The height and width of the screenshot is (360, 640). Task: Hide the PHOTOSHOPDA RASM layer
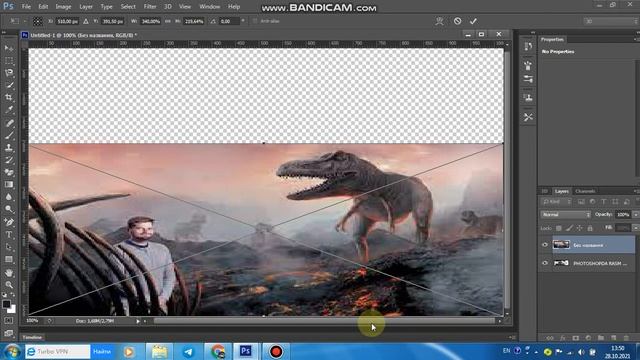pos(545,263)
